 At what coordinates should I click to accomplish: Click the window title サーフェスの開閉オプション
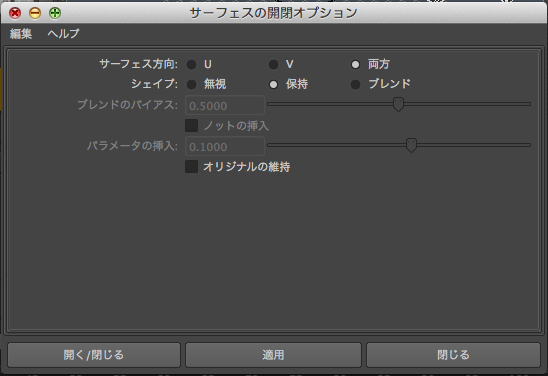pos(273,13)
